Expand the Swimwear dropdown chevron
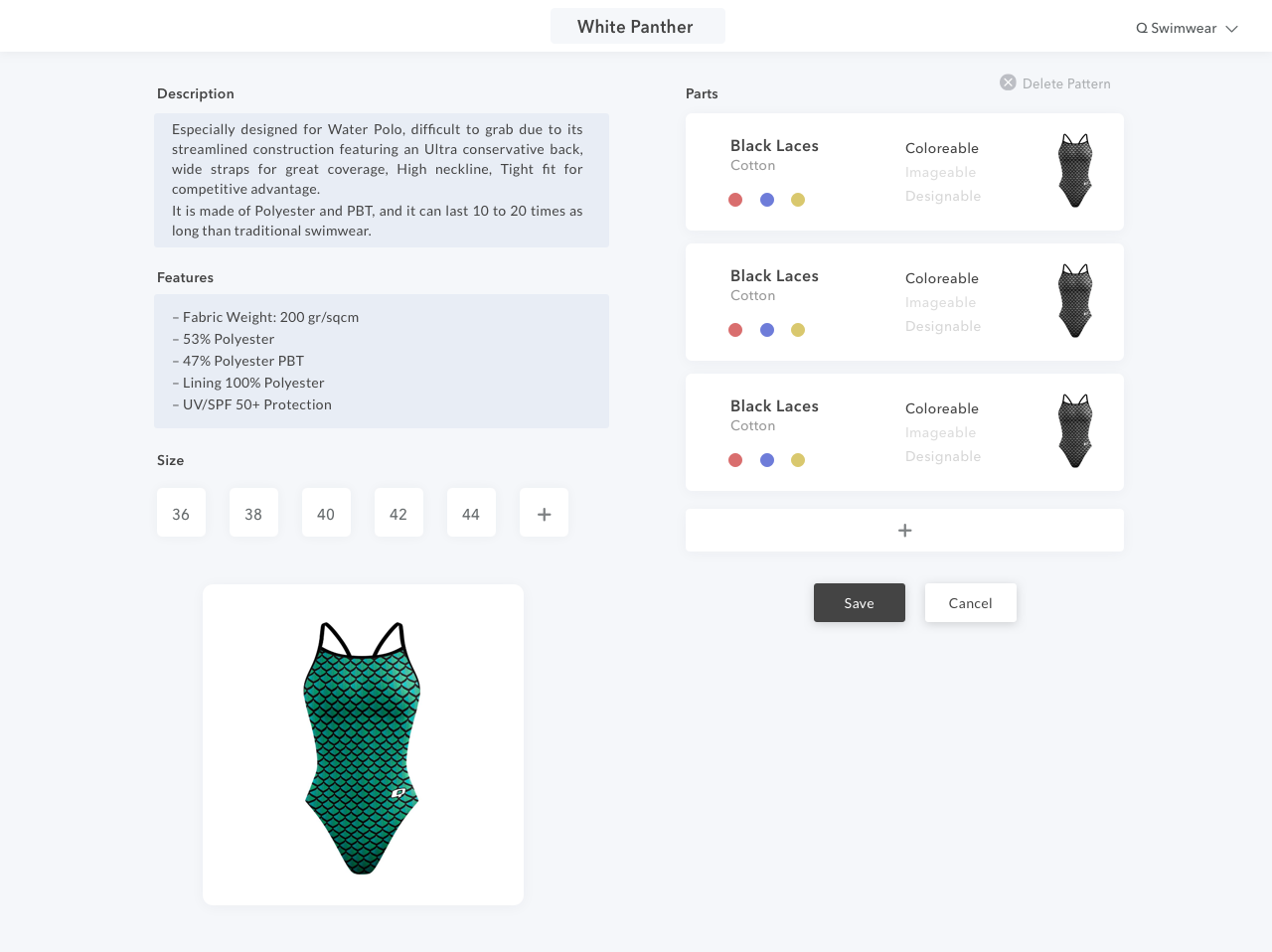The image size is (1272, 952). point(1231,29)
